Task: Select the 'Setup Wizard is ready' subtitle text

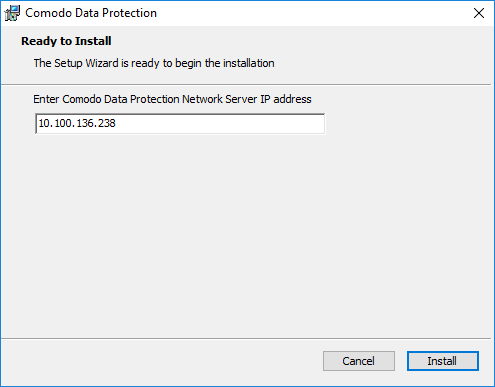Action: coord(154,63)
